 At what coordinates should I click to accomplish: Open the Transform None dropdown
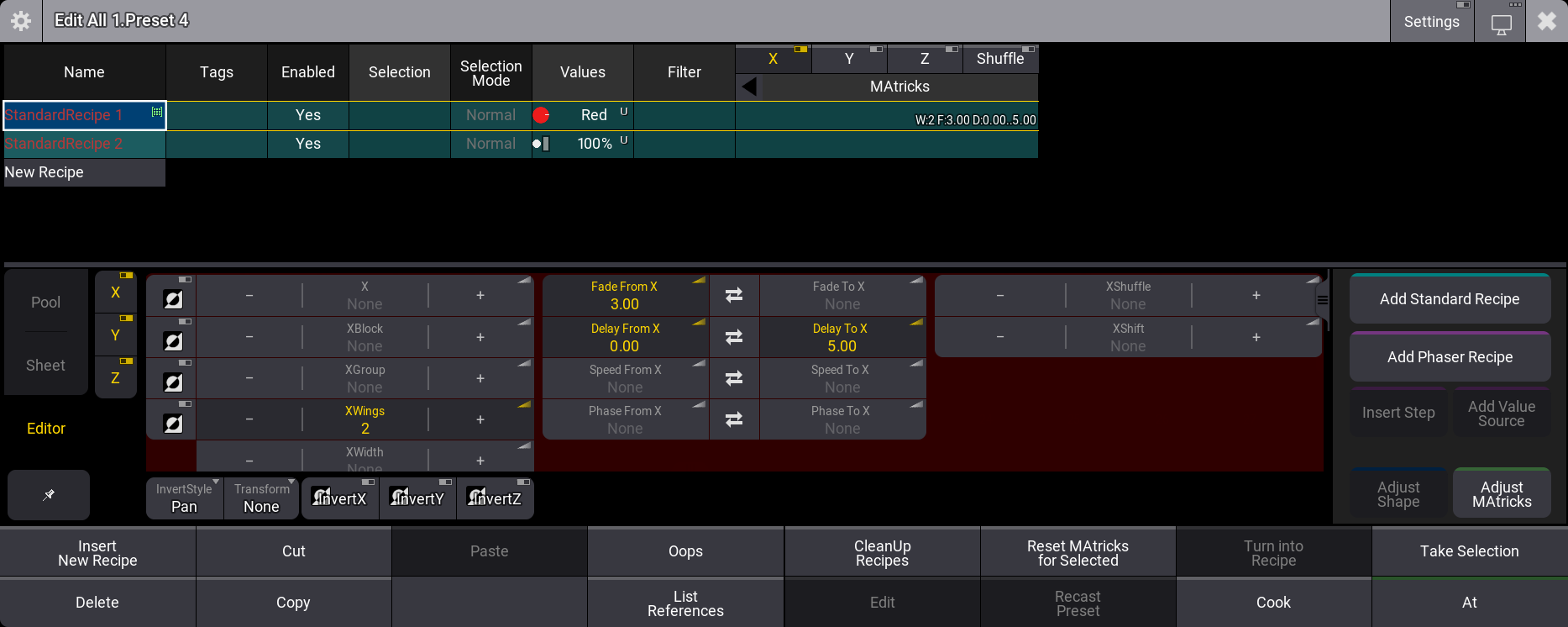pyautogui.click(x=261, y=498)
